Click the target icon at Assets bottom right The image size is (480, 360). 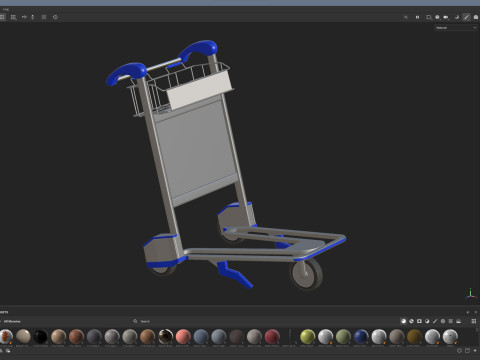(459, 351)
